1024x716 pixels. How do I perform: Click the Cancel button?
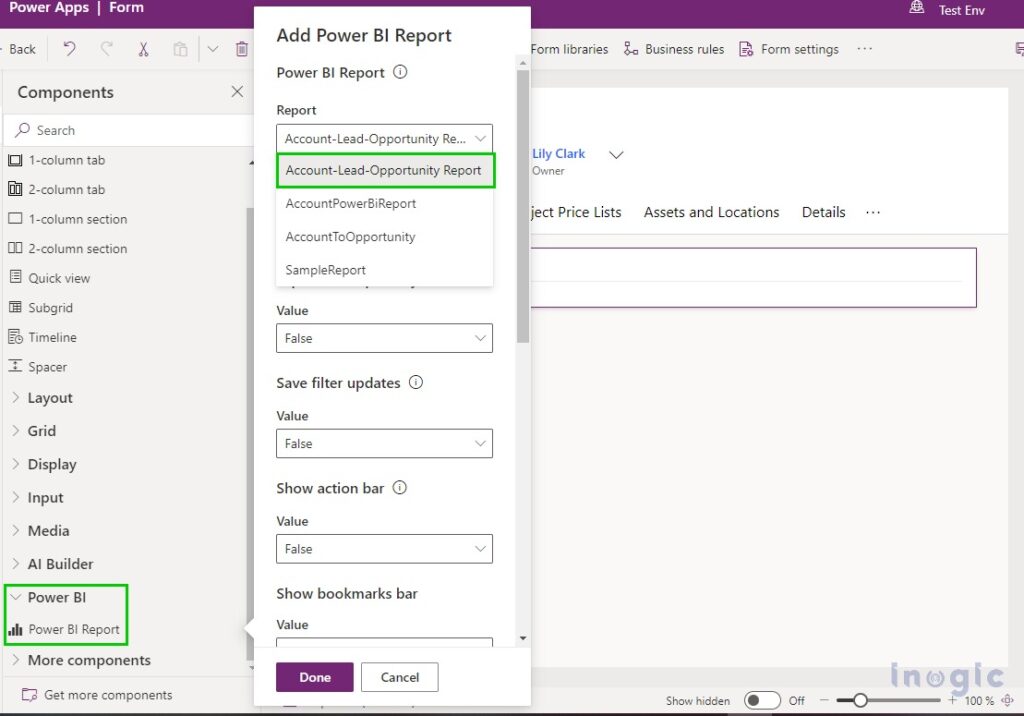(399, 676)
